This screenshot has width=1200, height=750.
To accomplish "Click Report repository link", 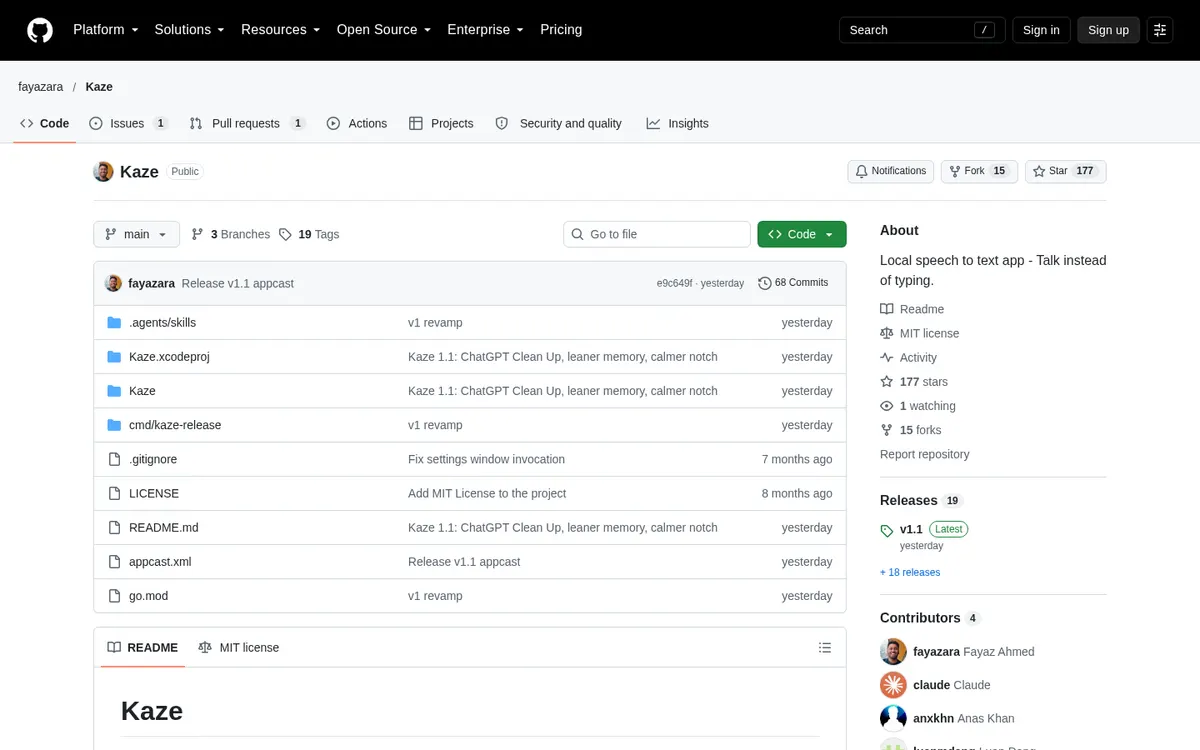I will tap(925, 454).
